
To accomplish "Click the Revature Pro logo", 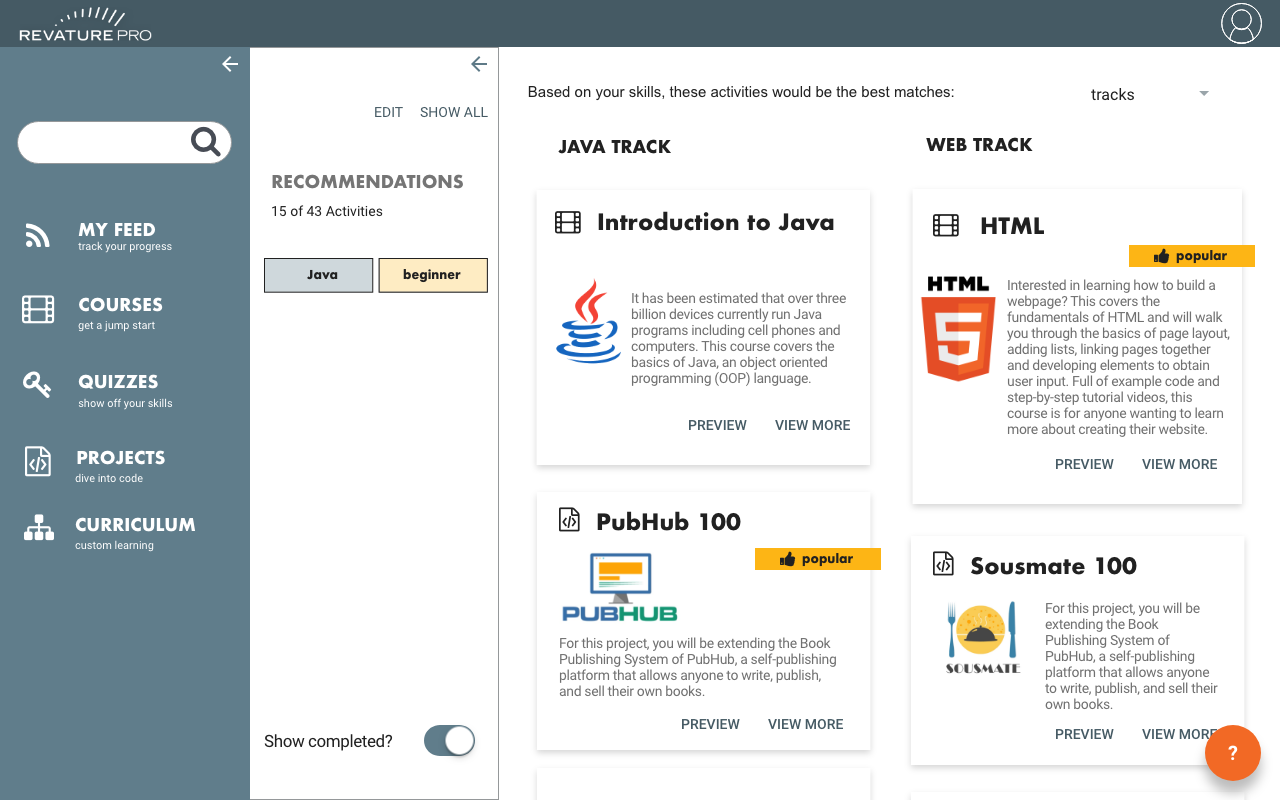I will [86, 24].
